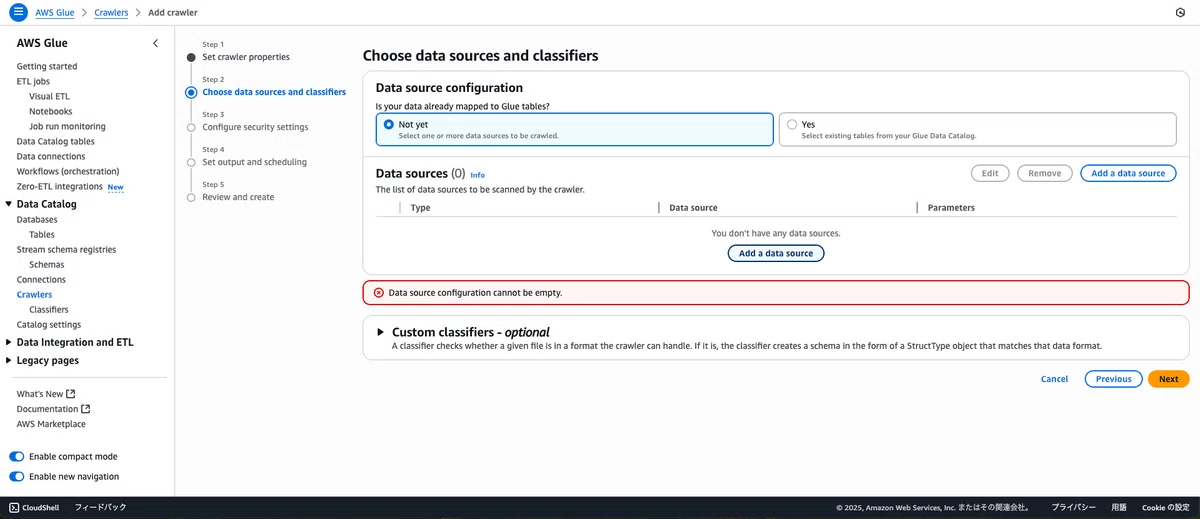Screen dimensions: 1200x519
Task: Open Visual ETL in sidebar
Action: 49,96
